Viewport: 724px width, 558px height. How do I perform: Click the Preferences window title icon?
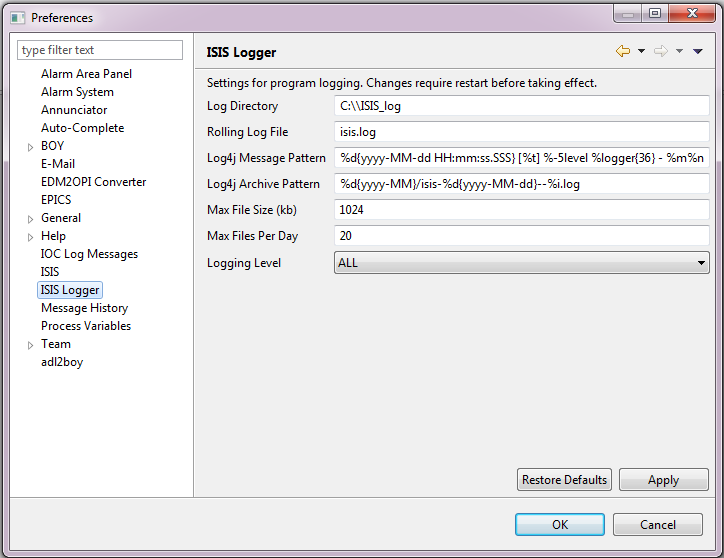pyautogui.click(x=17, y=17)
